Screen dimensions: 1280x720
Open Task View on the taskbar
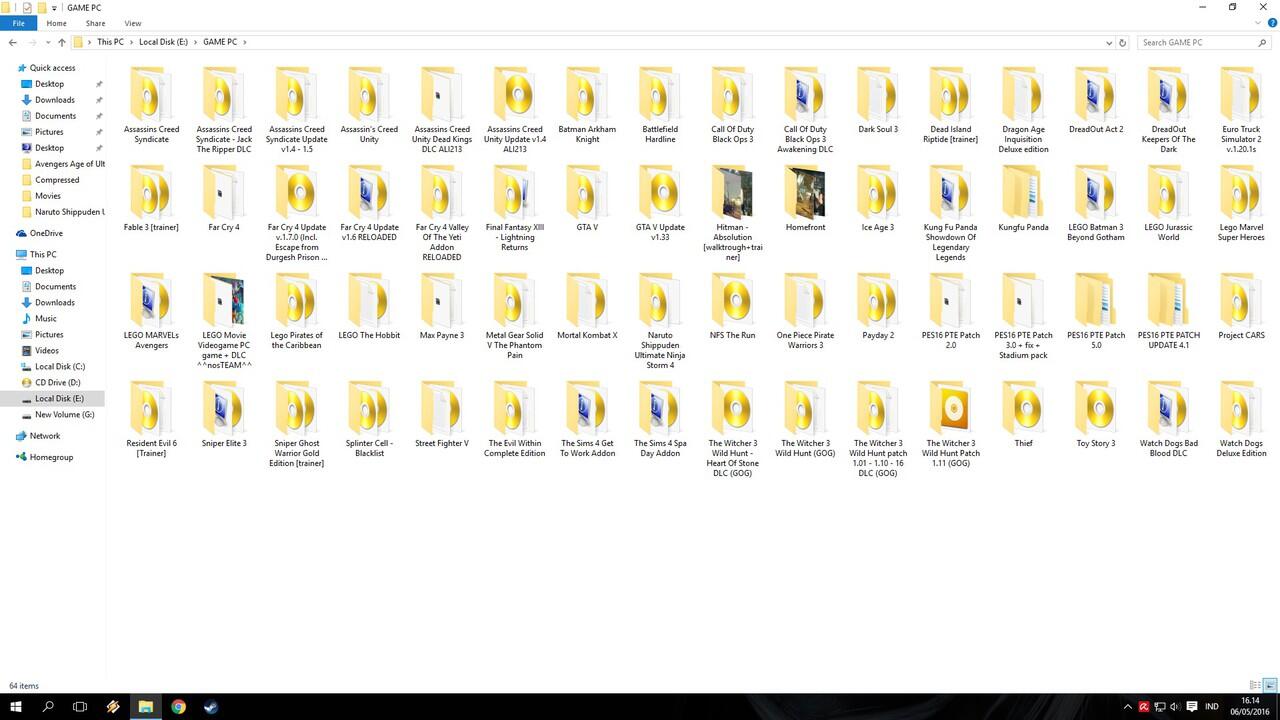80,707
